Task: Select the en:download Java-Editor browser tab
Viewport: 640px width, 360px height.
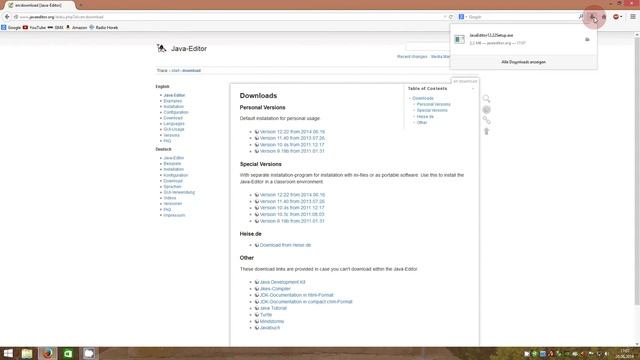Action: click(38, 5)
